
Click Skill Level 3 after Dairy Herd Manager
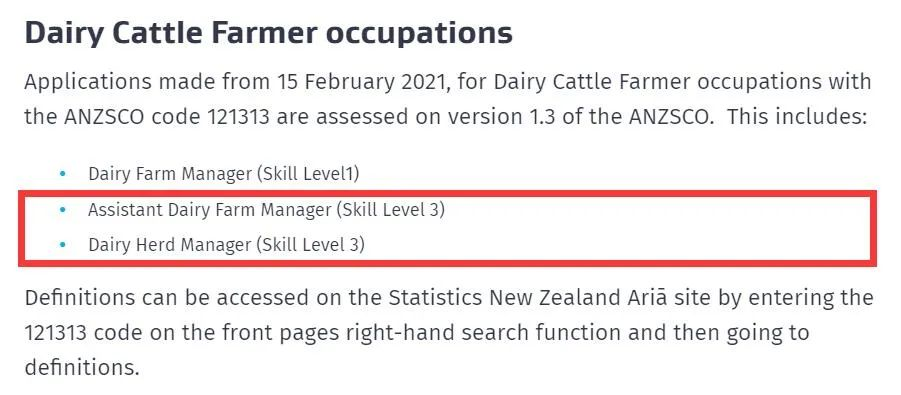tap(310, 246)
